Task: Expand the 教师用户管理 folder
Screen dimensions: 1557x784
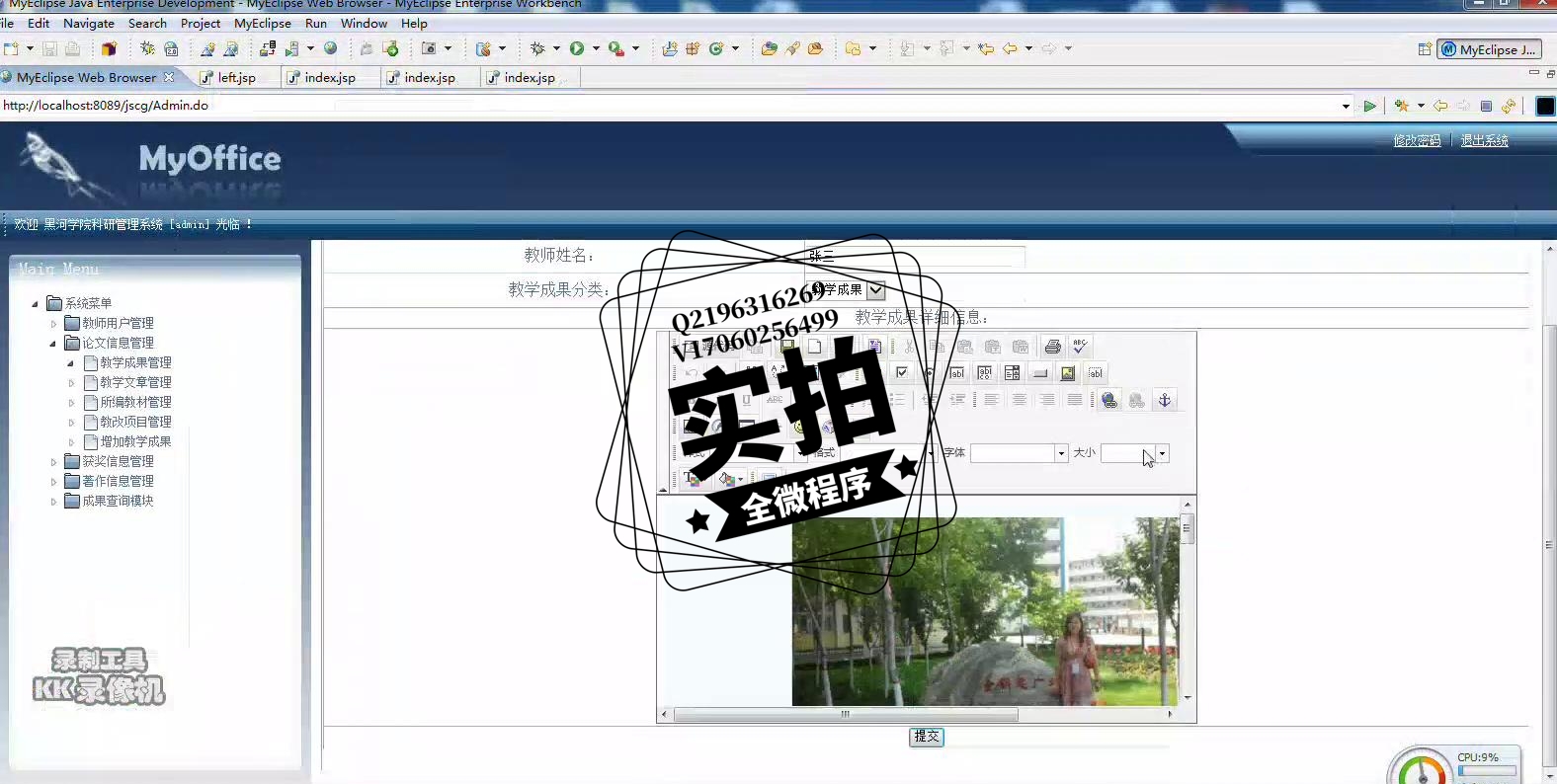Action: pos(53,323)
